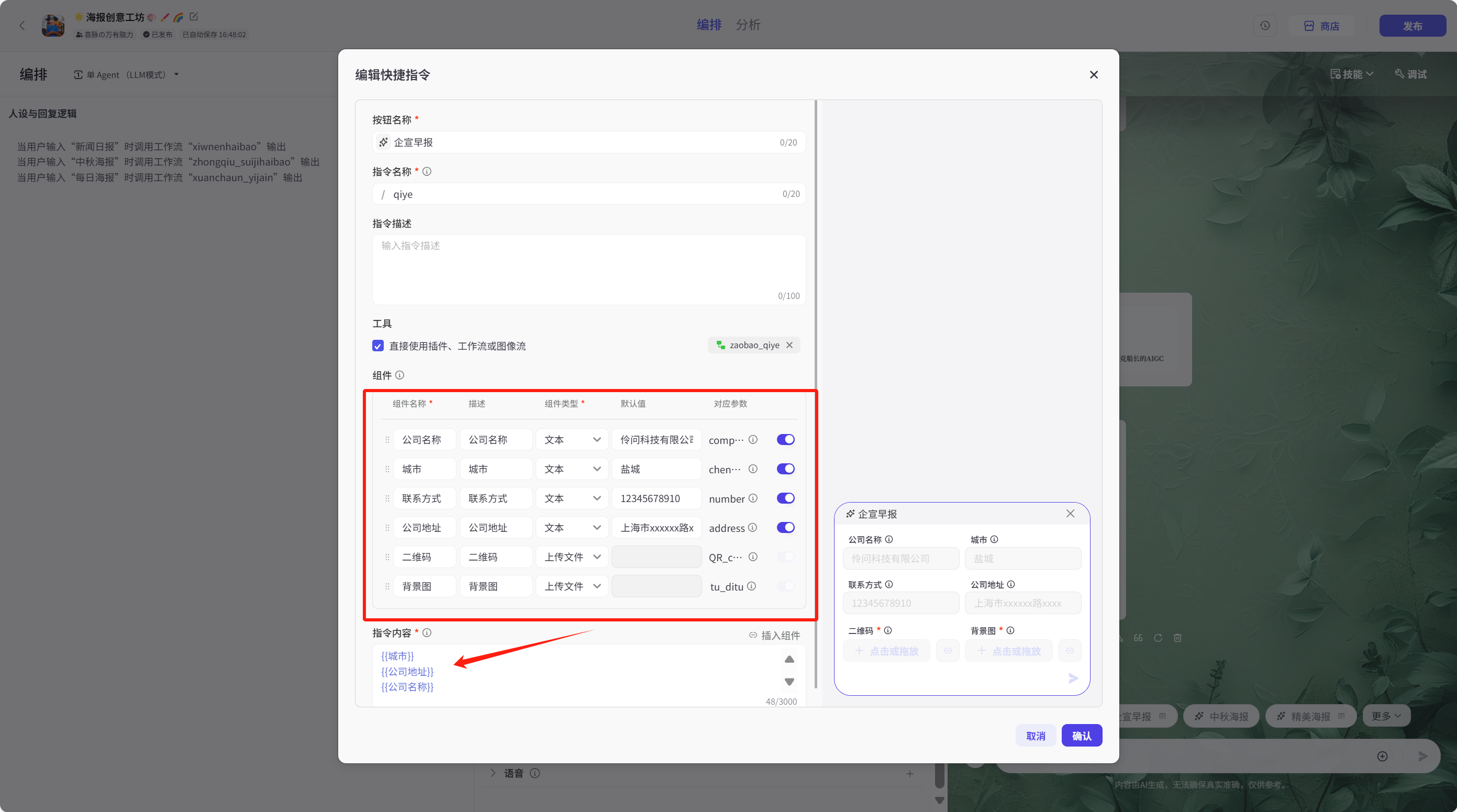The image size is (1457, 812).
Task: Click the info icon next to 指令名称
Action: pos(427,171)
